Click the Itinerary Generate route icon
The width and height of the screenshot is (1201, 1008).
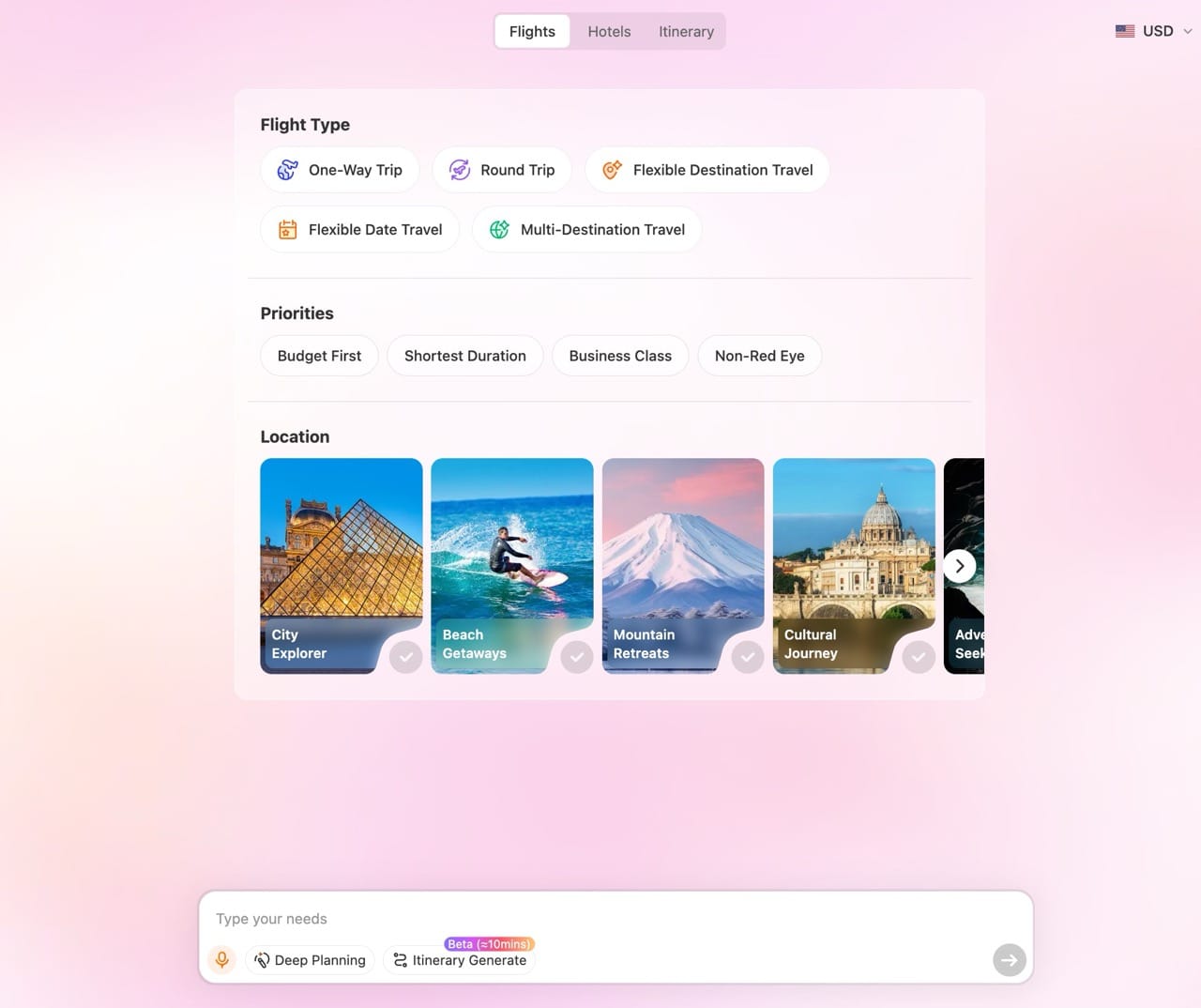pyautogui.click(x=402, y=960)
